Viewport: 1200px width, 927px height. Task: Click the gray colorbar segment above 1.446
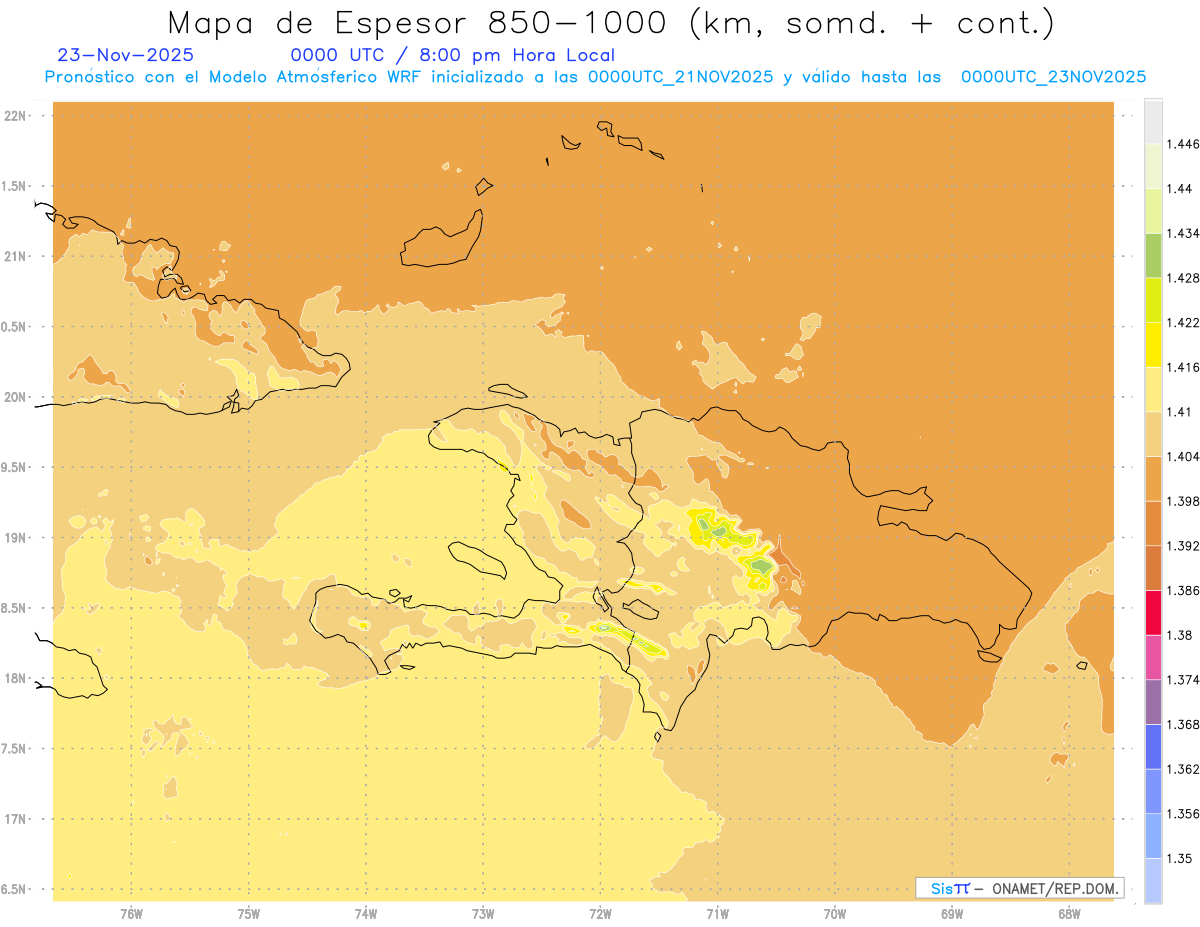[1153, 121]
